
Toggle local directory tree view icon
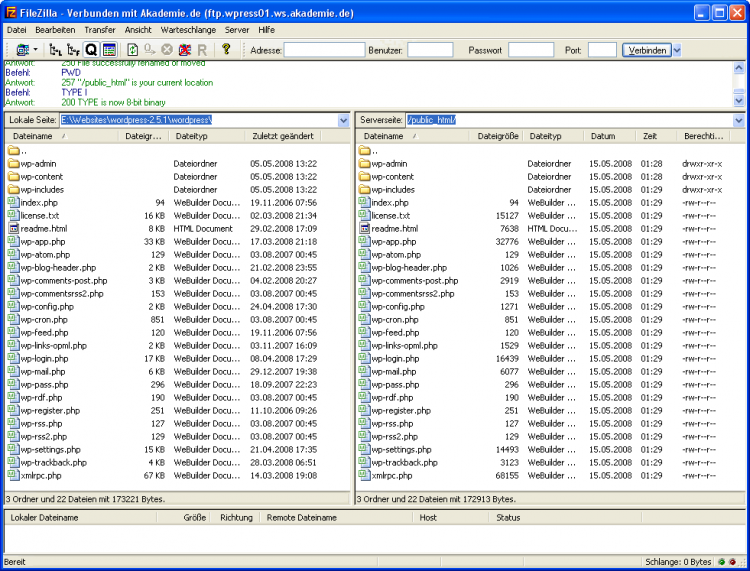(55, 50)
